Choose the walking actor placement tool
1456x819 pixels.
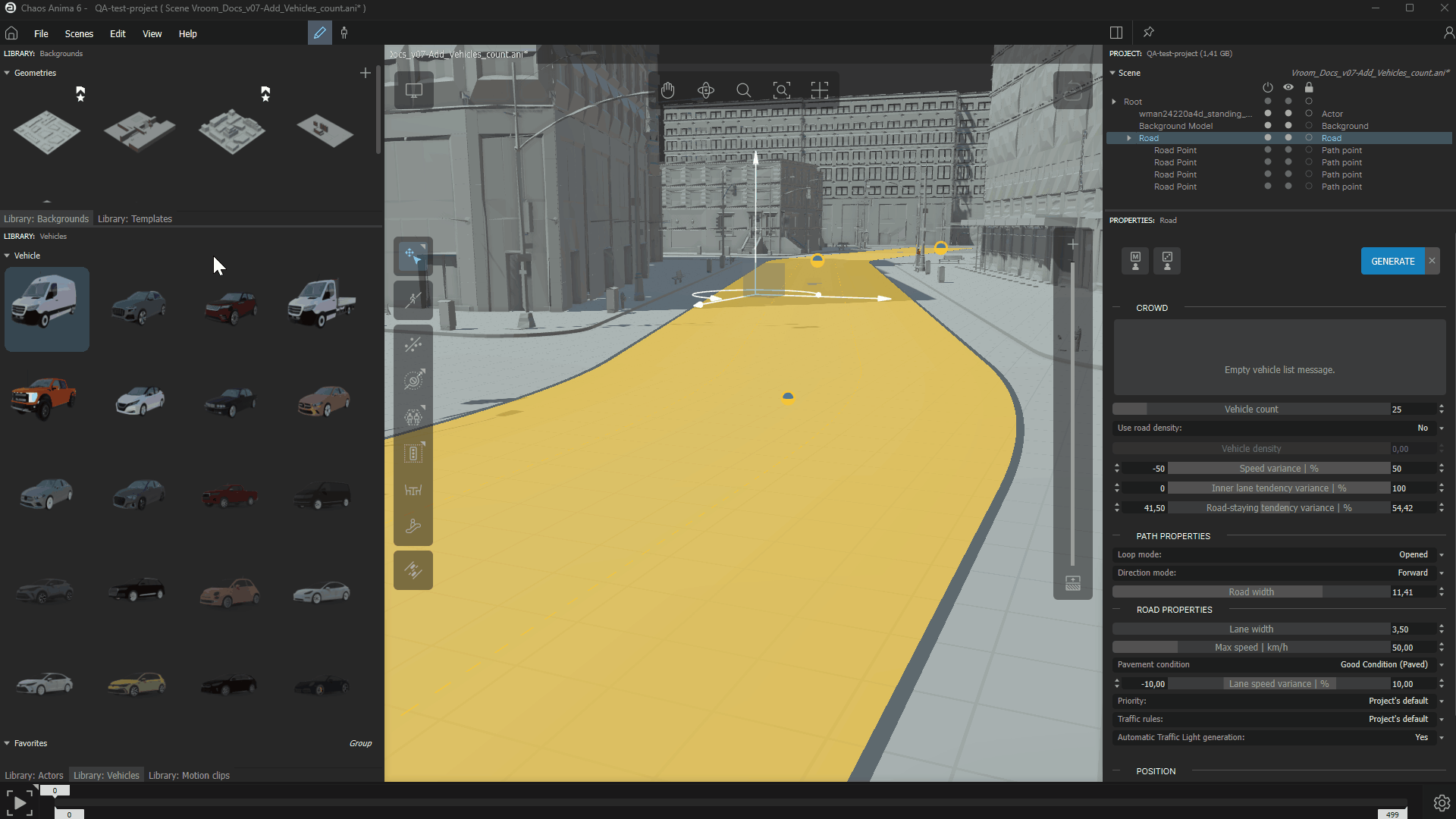(413, 300)
